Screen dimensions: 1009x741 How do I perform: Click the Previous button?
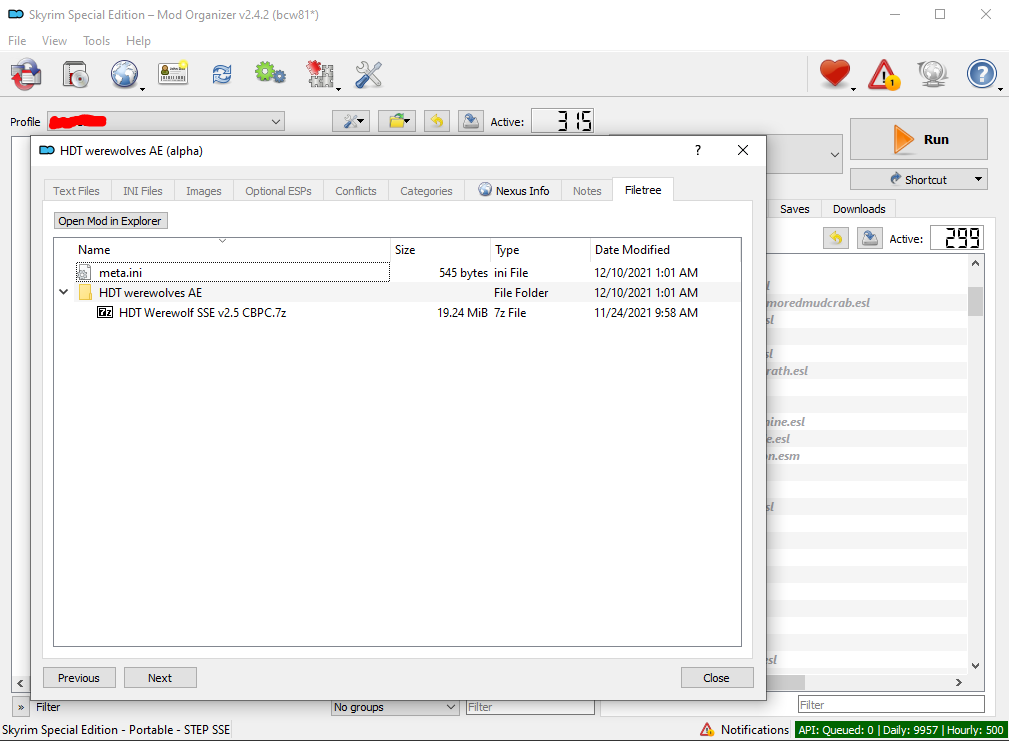click(x=79, y=678)
